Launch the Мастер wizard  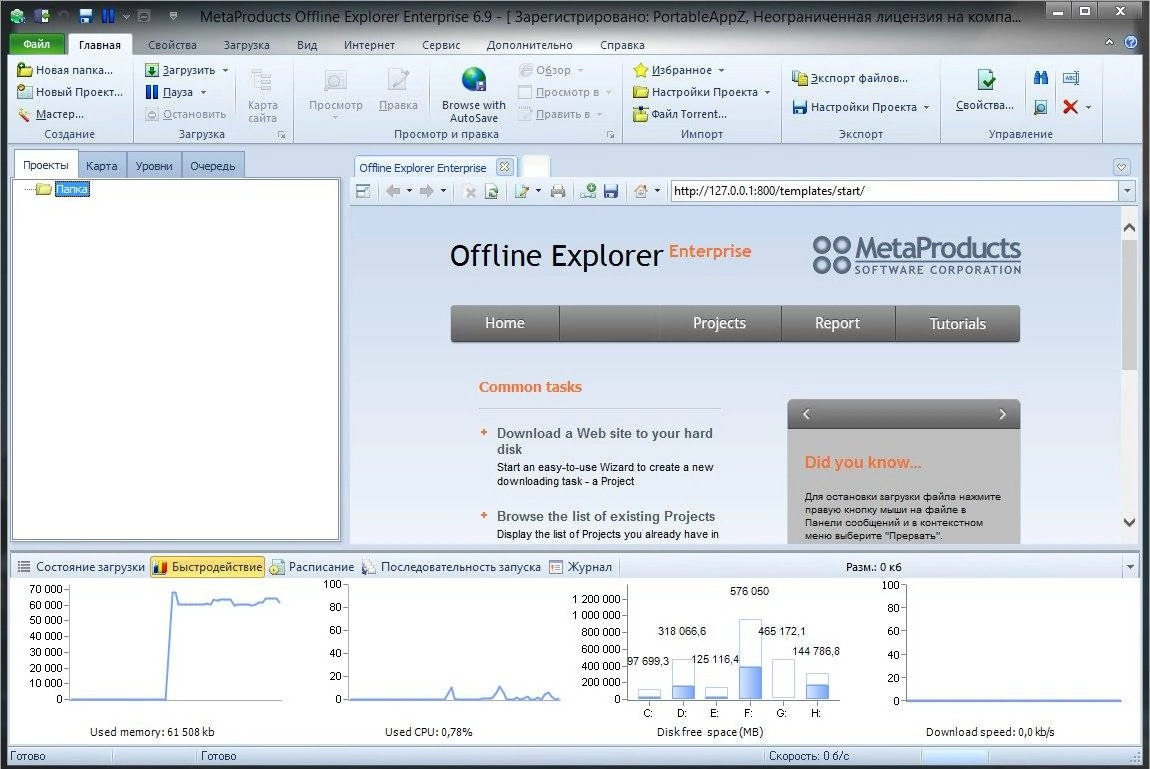(51, 114)
